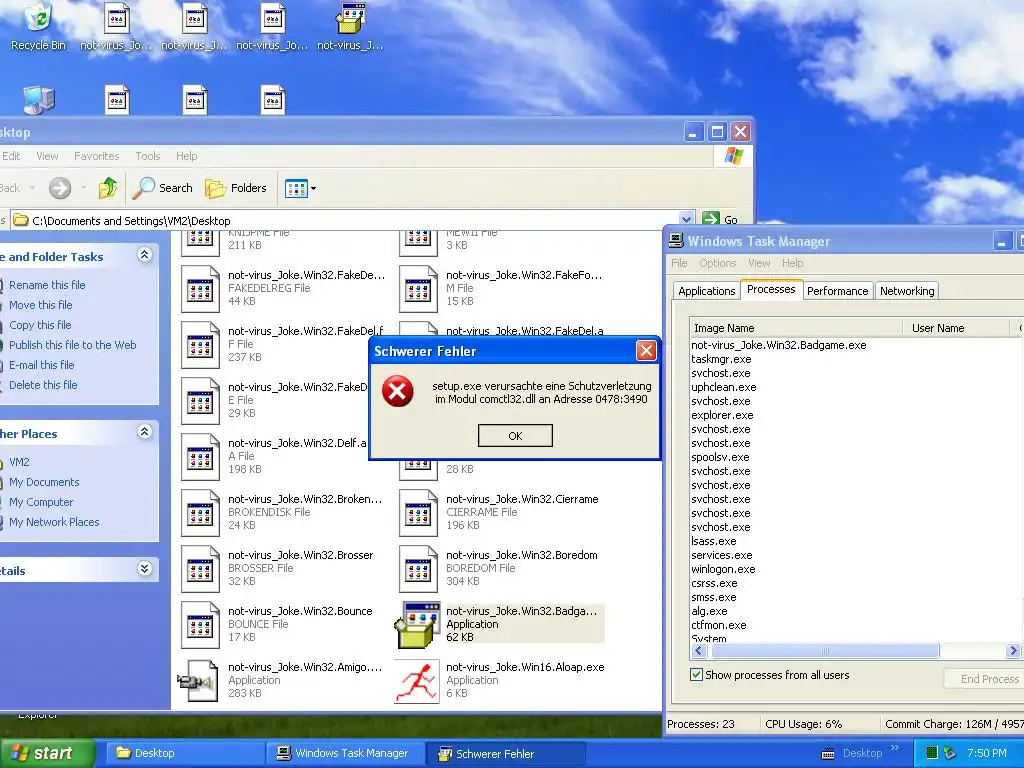Viewport: 1024px width, 768px height.
Task: Click Rename this file link
Action: (x=47, y=285)
